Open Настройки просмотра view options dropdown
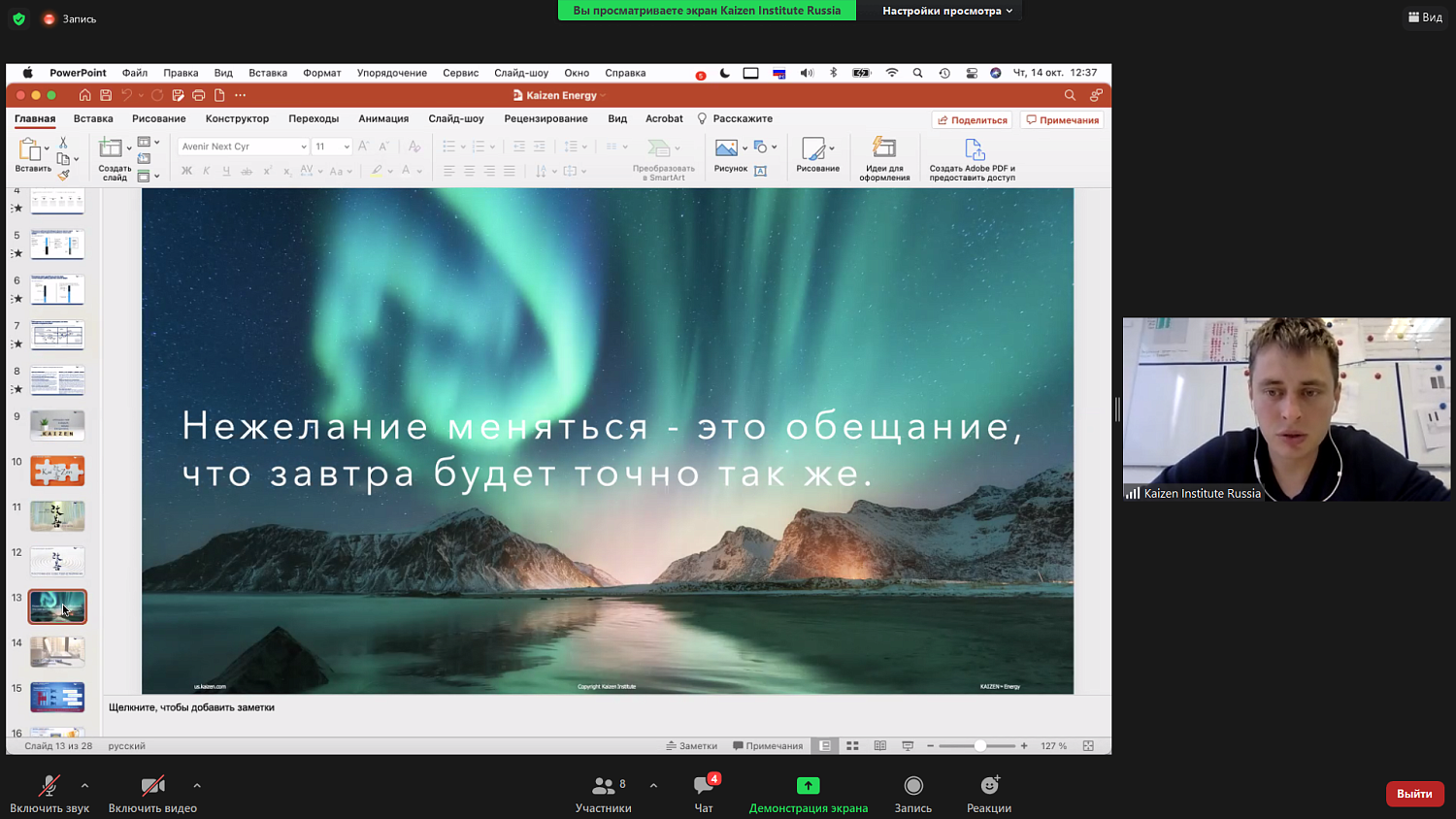This screenshot has height=819, width=1456. click(x=947, y=11)
